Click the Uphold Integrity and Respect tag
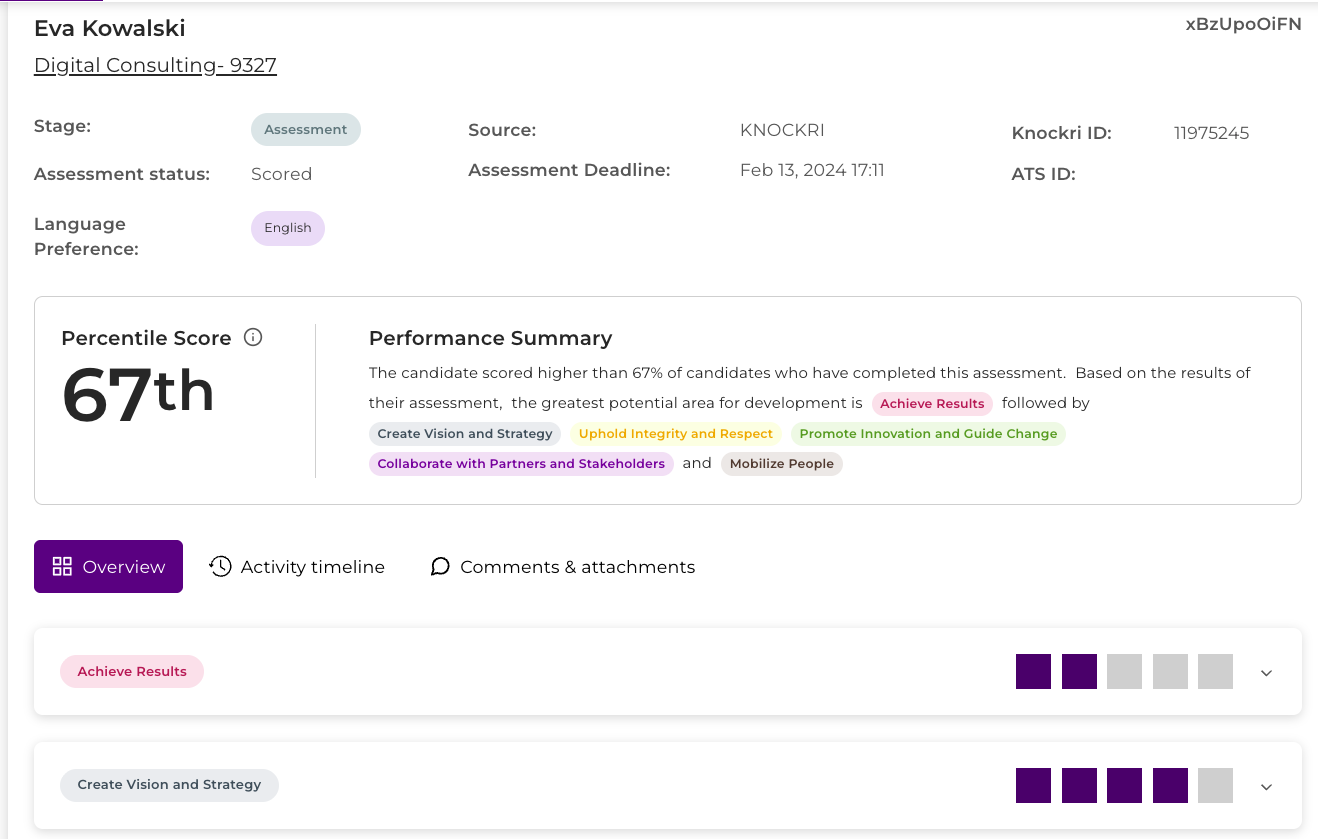Viewport: 1318px width, 839px height. [676, 434]
